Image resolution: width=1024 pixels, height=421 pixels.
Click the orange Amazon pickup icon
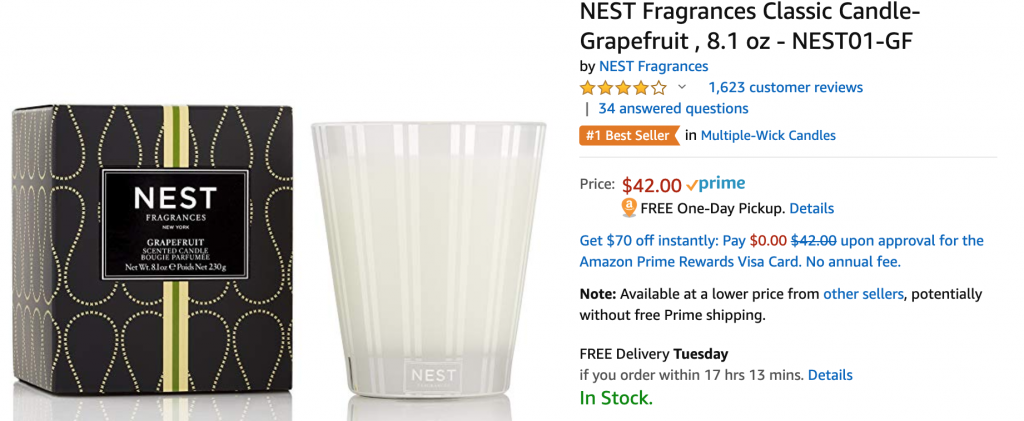point(629,208)
